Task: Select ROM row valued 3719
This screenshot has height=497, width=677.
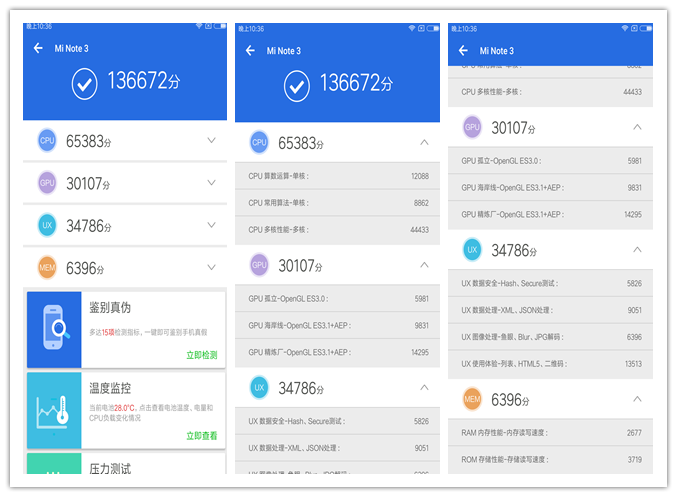Action: pyautogui.click(x=550, y=459)
